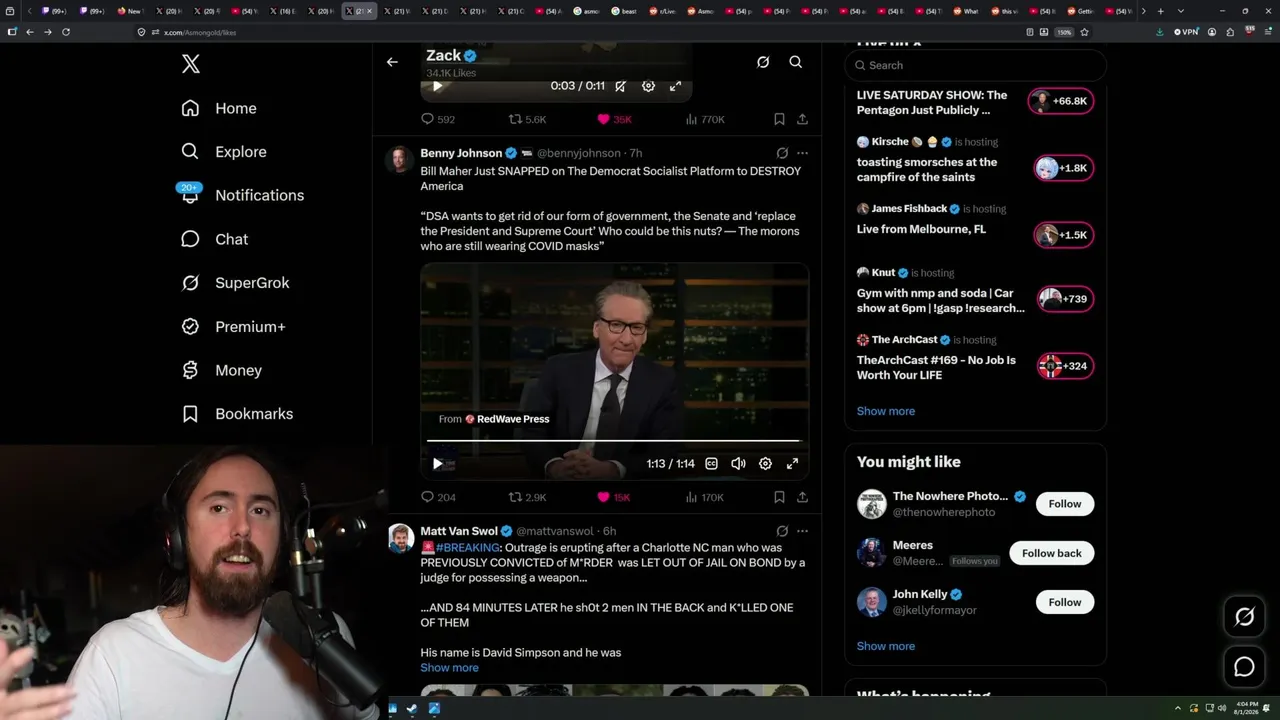Bookmark Benny Johnson's post
The image size is (1280, 720).
pyautogui.click(x=779, y=497)
